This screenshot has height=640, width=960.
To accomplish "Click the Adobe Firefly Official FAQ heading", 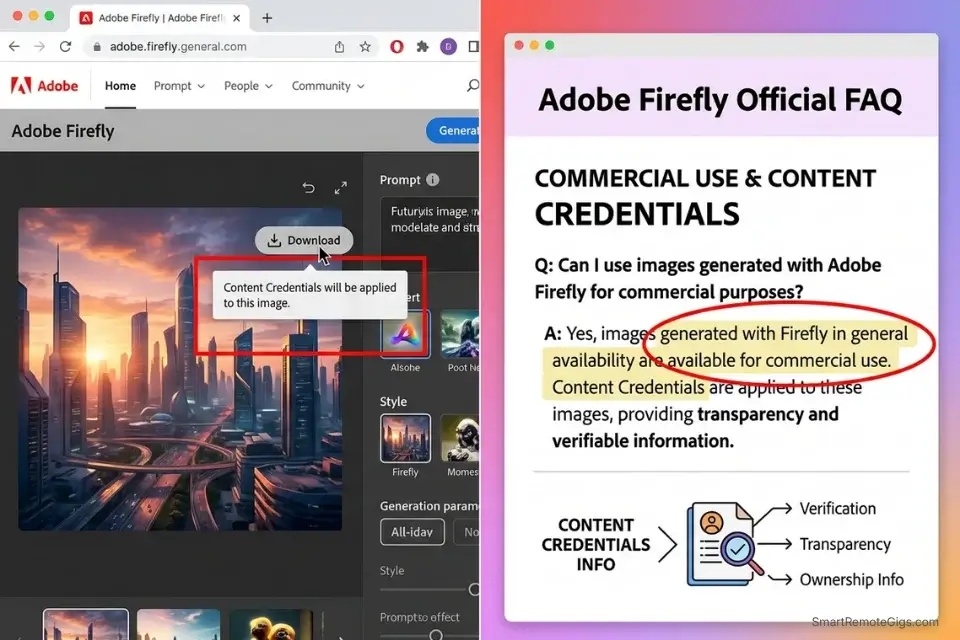I will [x=719, y=100].
